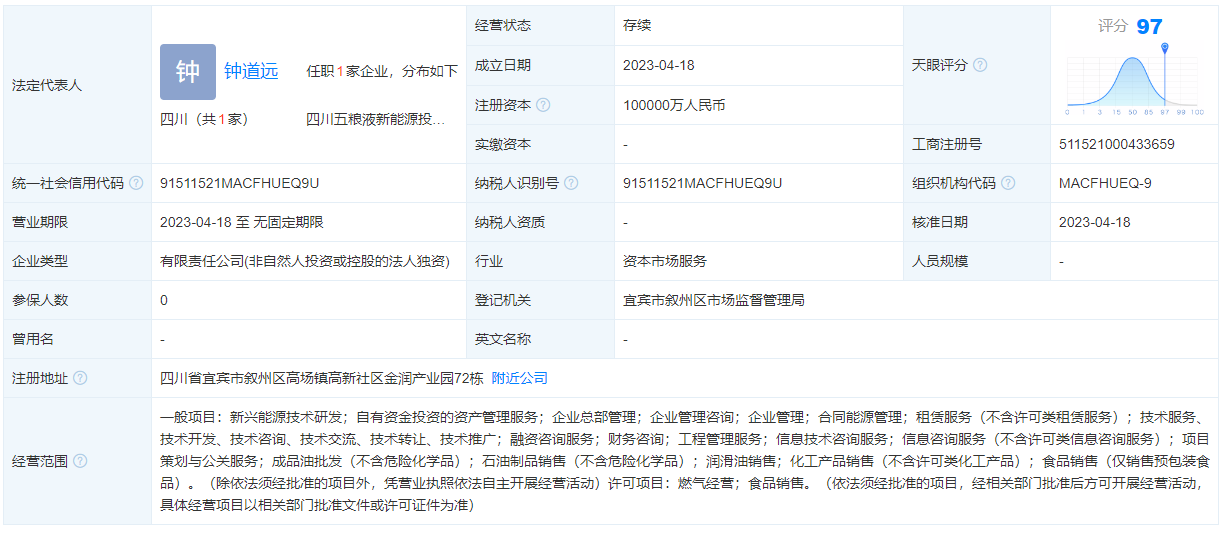Click the registered address text
The width and height of the screenshot is (1226, 535).
321,378
